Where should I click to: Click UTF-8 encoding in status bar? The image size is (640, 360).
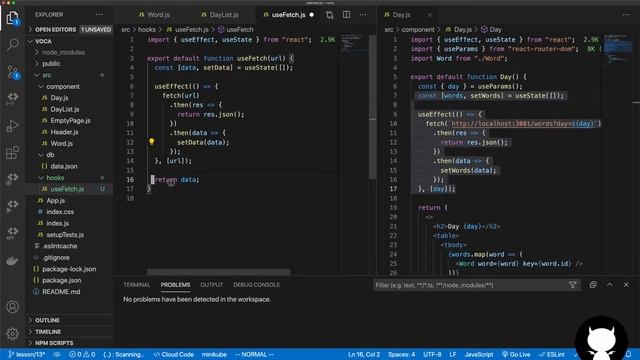coord(432,354)
